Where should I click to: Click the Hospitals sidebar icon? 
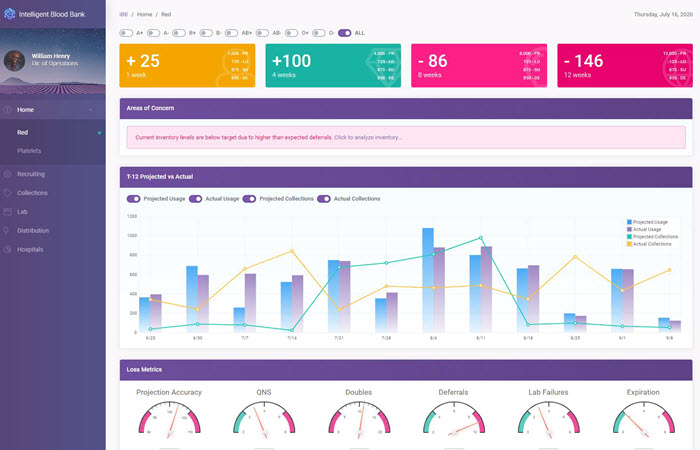[7, 250]
